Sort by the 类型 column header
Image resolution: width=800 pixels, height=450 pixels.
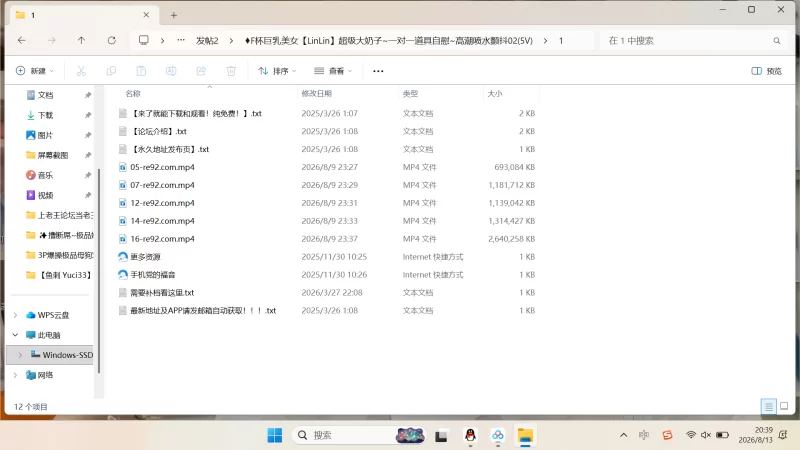point(410,93)
